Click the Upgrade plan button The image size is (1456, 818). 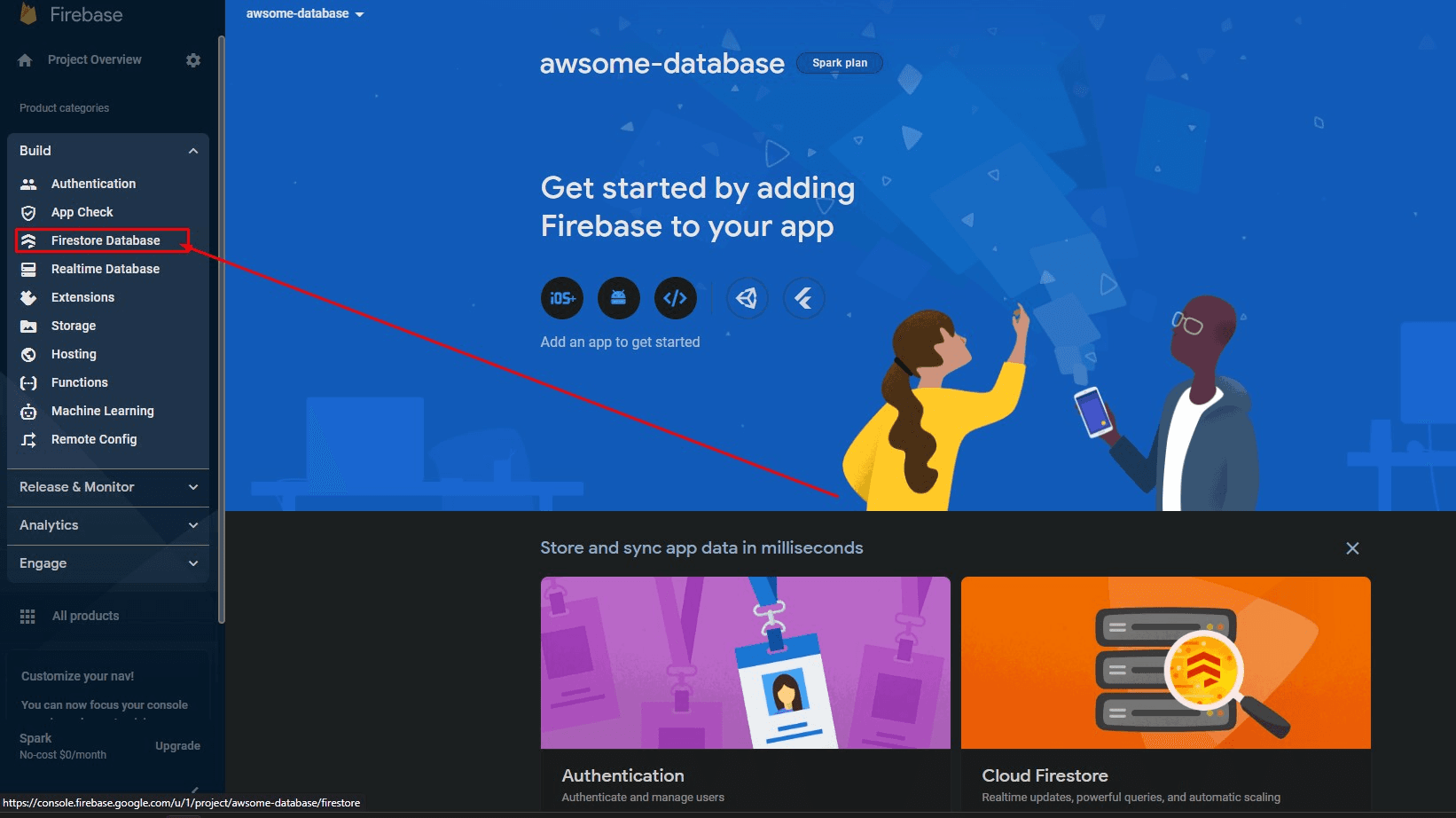coord(177,746)
